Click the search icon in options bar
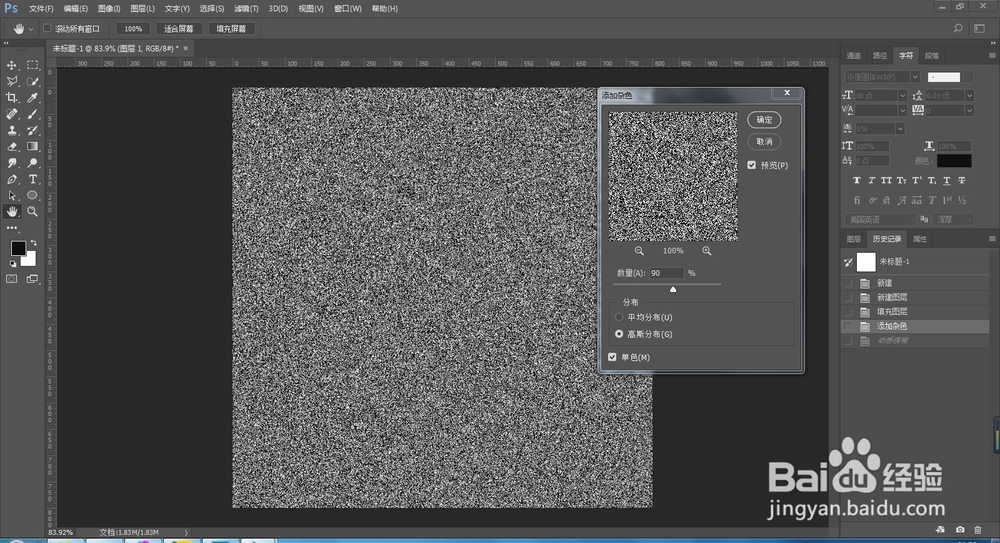Image resolution: width=1000 pixels, height=543 pixels. [958, 29]
